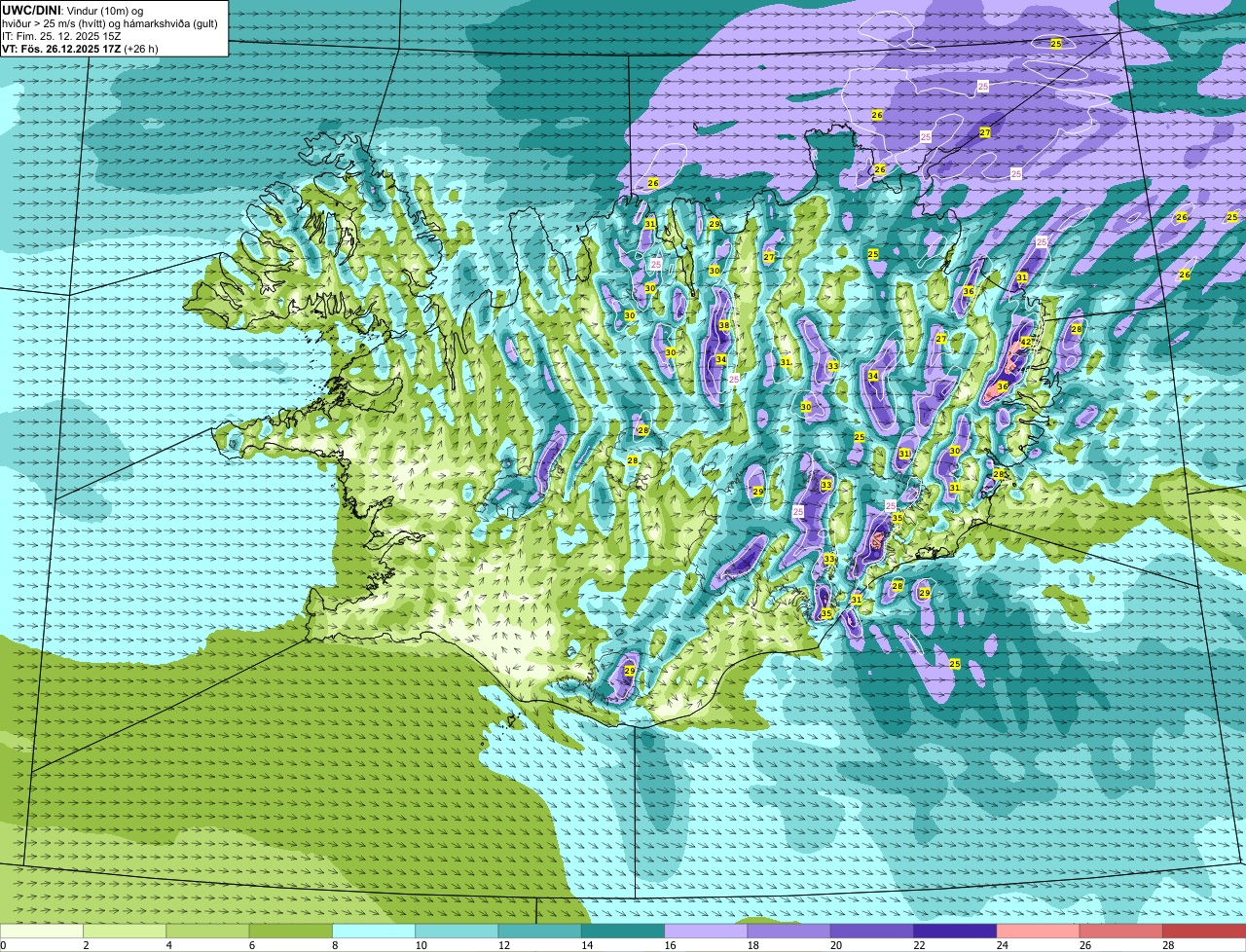Click the dark violet swatch between 22 and 24
The height and width of the screenshot is (952, 1246).
point(955,931)
